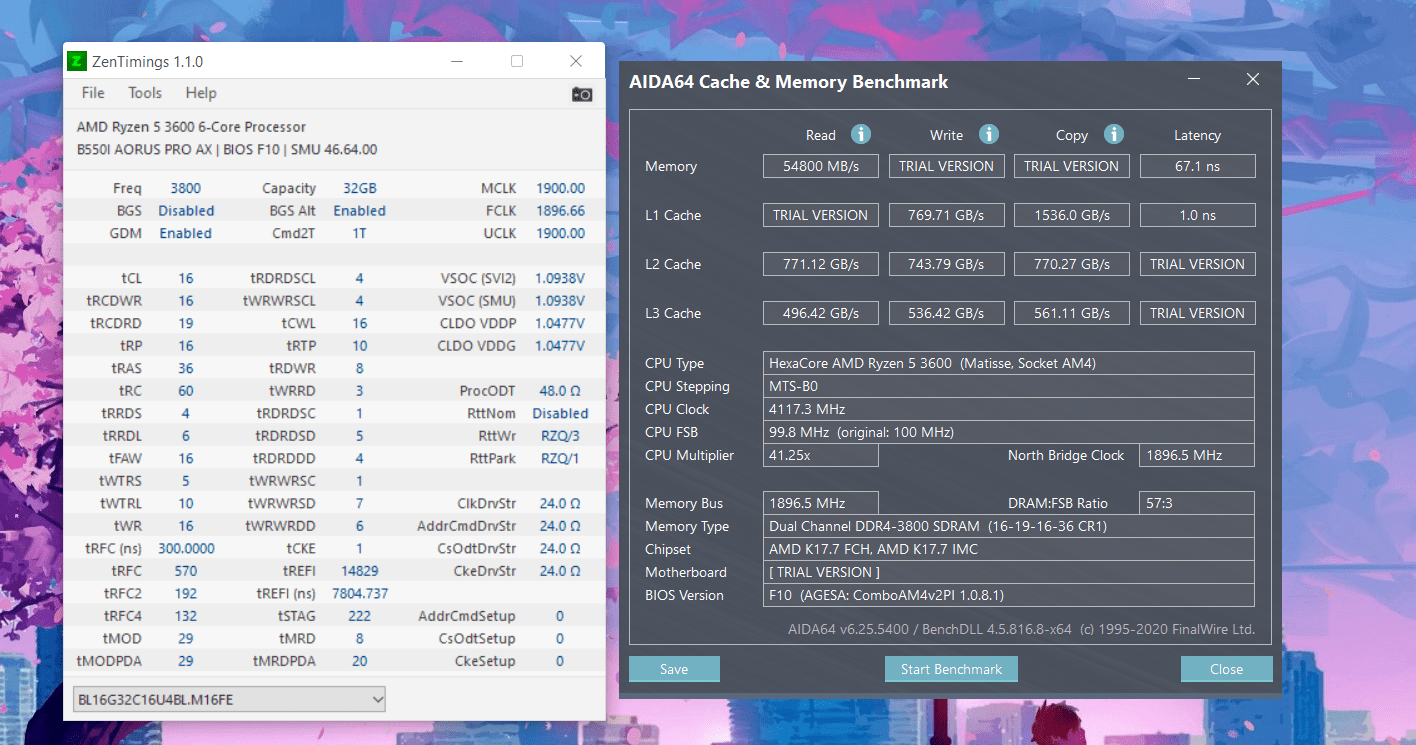1416x745 pixels.
Task: Click the tSTAG value 222
Action: (x=359, y=616)
